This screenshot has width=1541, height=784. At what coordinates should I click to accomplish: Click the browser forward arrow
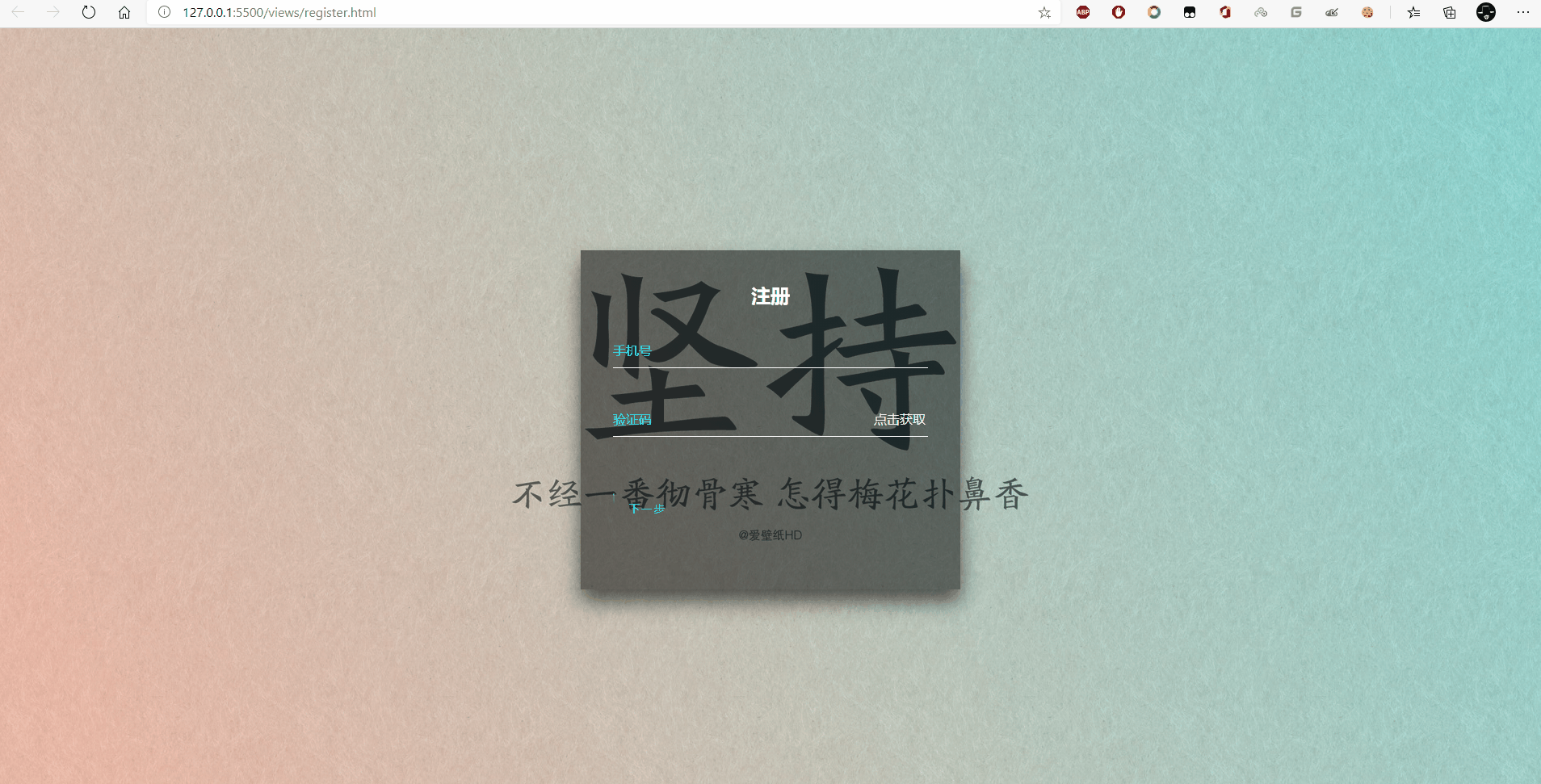[x=53, y=12]
